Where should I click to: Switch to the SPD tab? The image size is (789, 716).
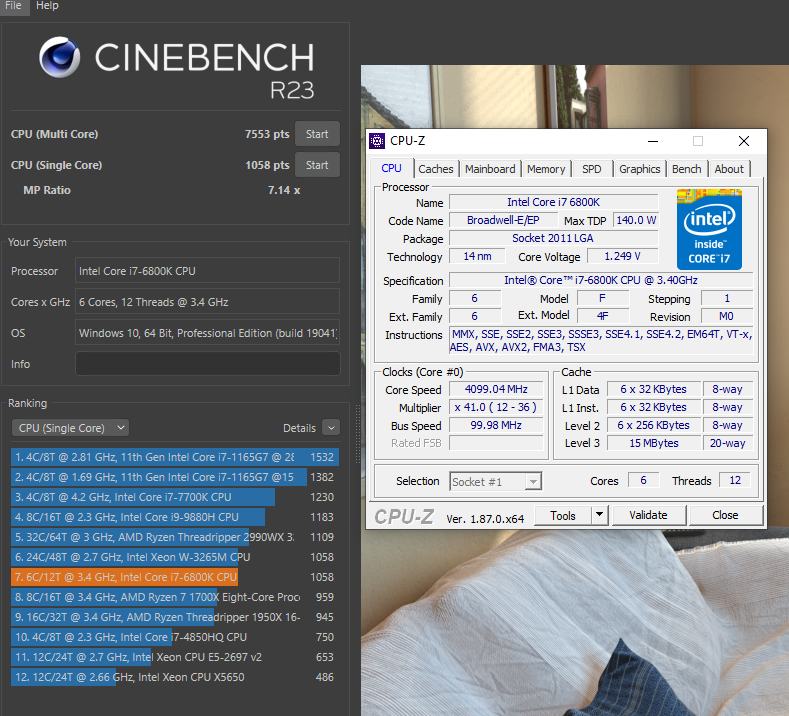coord(592,169)
